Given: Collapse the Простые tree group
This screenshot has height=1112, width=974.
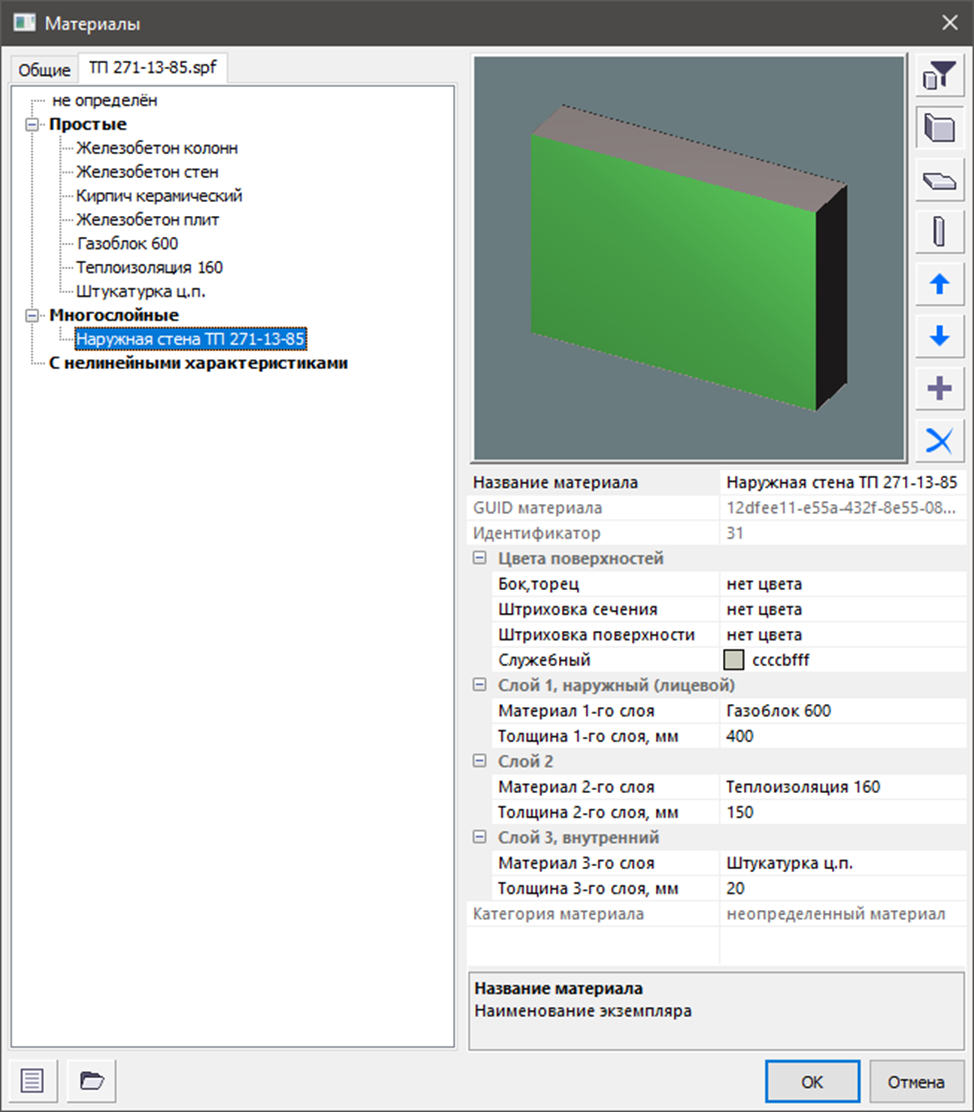Looking at the screenshot, I should (33, 125).
